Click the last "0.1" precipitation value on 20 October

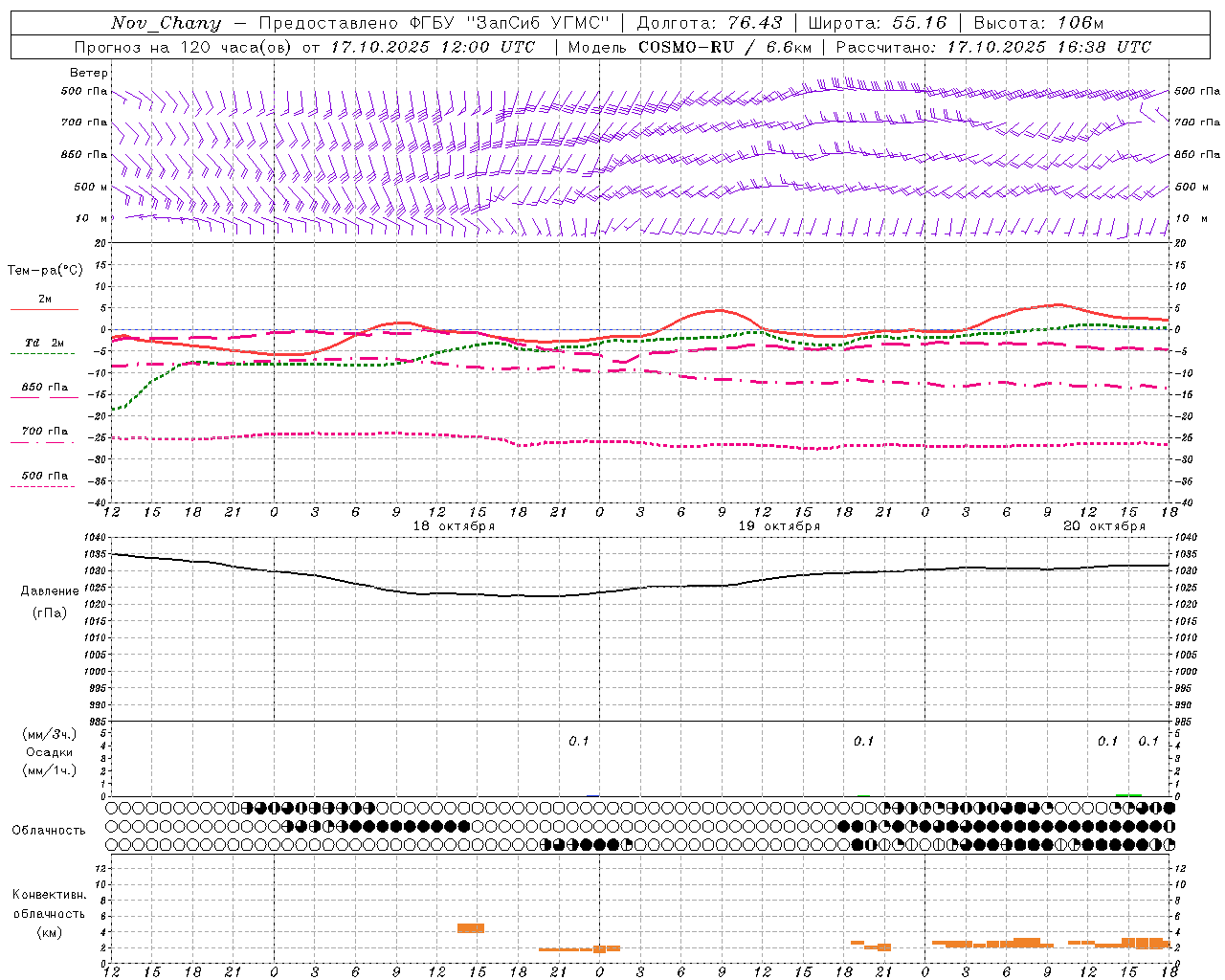click(1148, 742)
